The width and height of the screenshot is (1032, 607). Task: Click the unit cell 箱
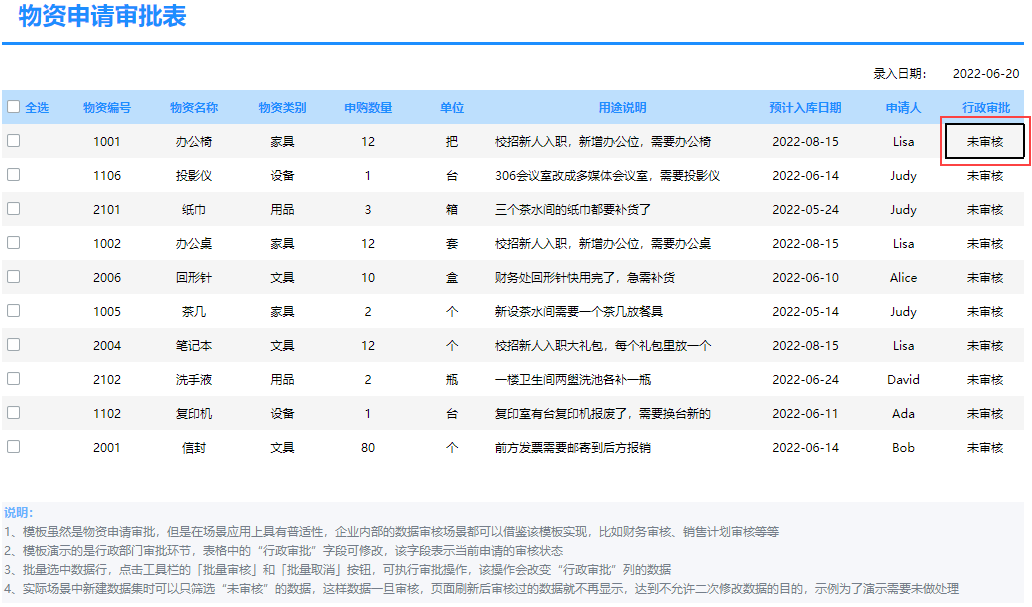[452, 209]
